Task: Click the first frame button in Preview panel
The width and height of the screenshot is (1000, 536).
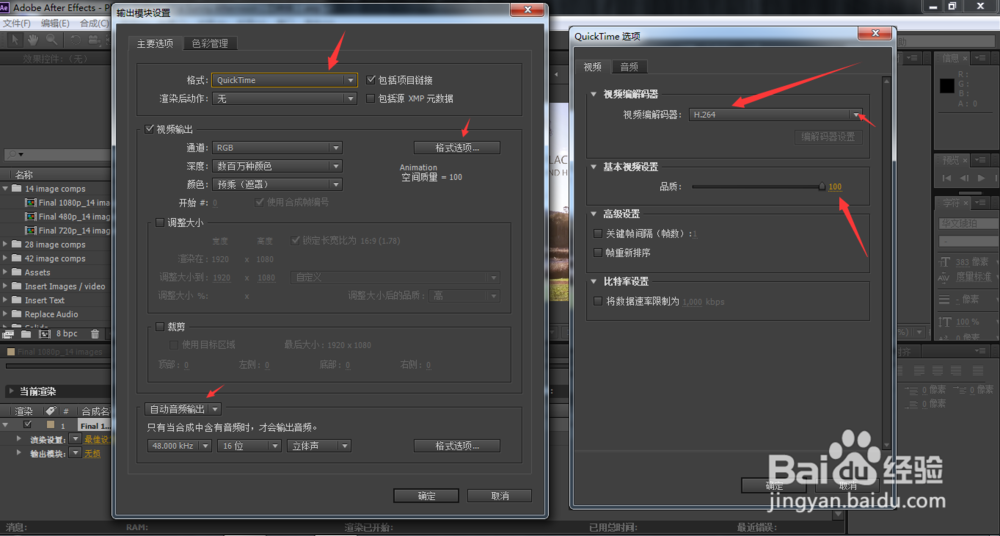Action: [947, 178]
